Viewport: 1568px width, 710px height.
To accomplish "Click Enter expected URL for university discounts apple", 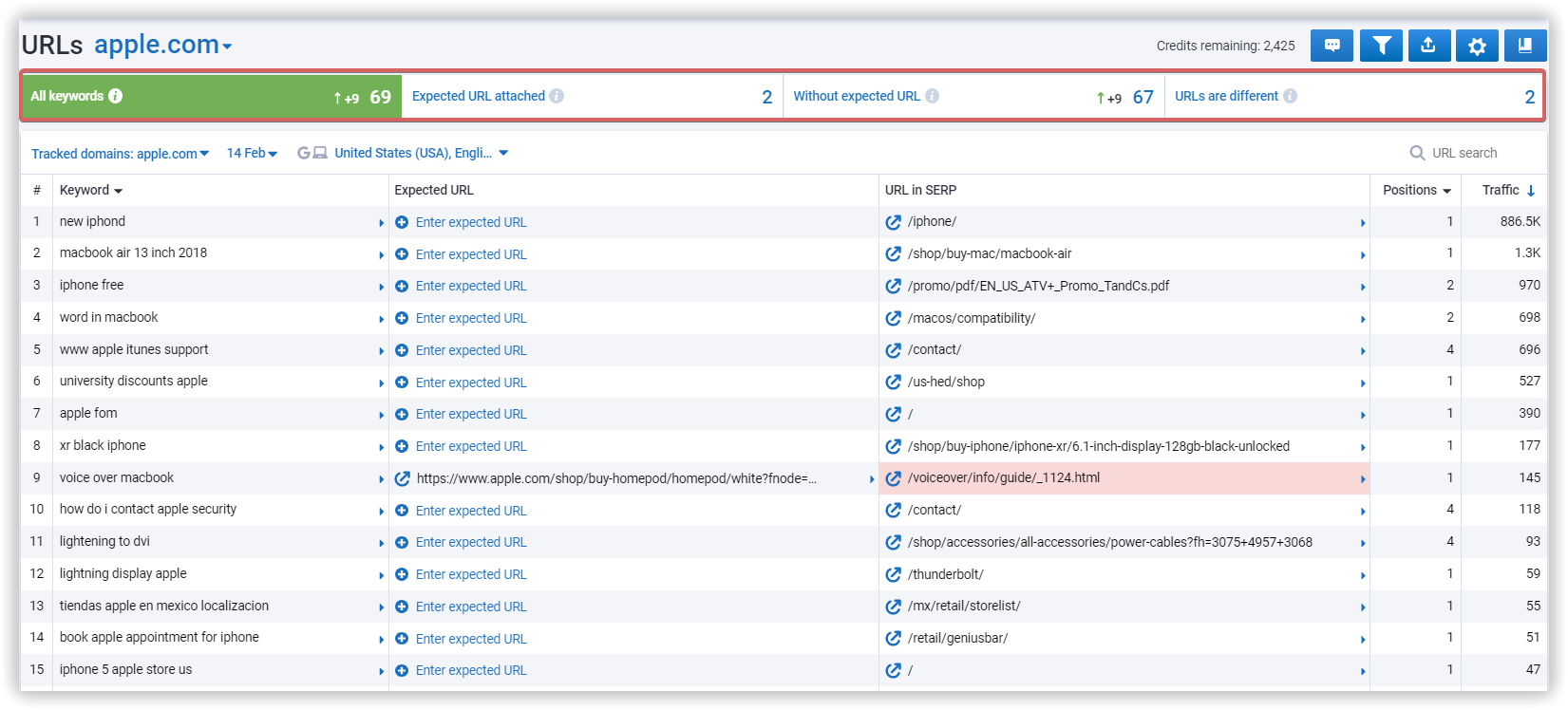I will 471,383.
